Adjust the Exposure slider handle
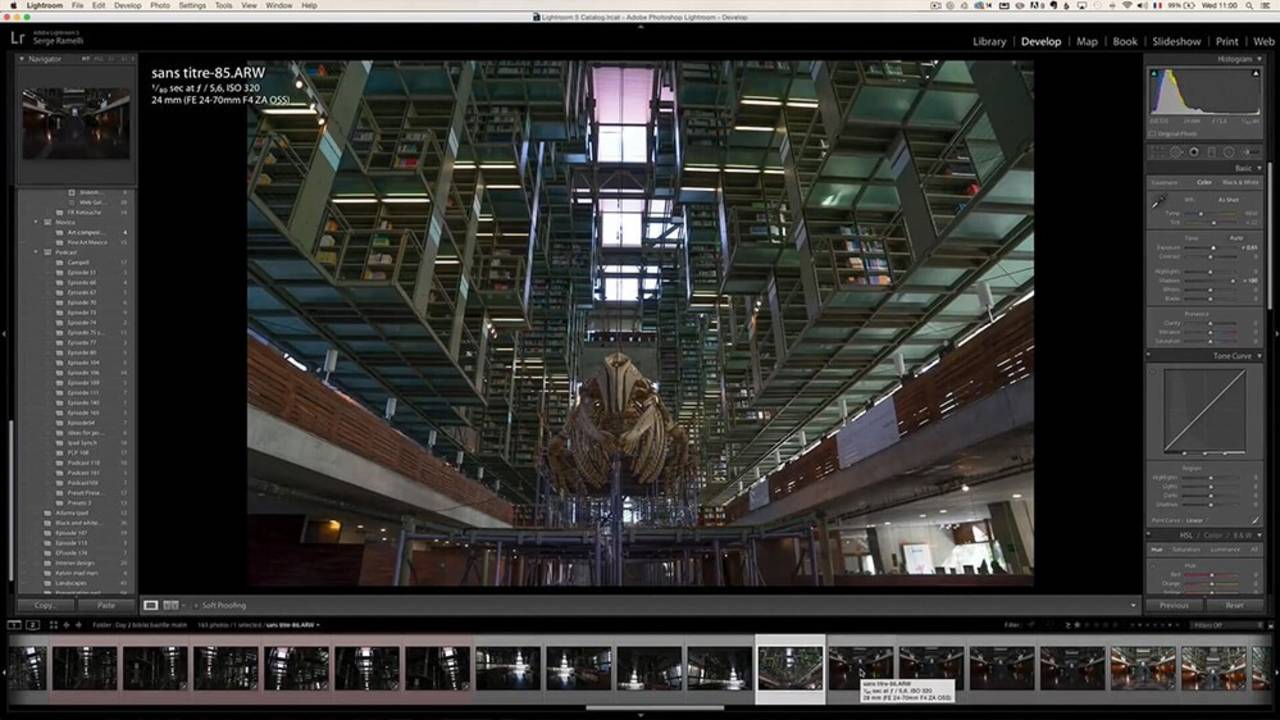 pos(1214,247)
